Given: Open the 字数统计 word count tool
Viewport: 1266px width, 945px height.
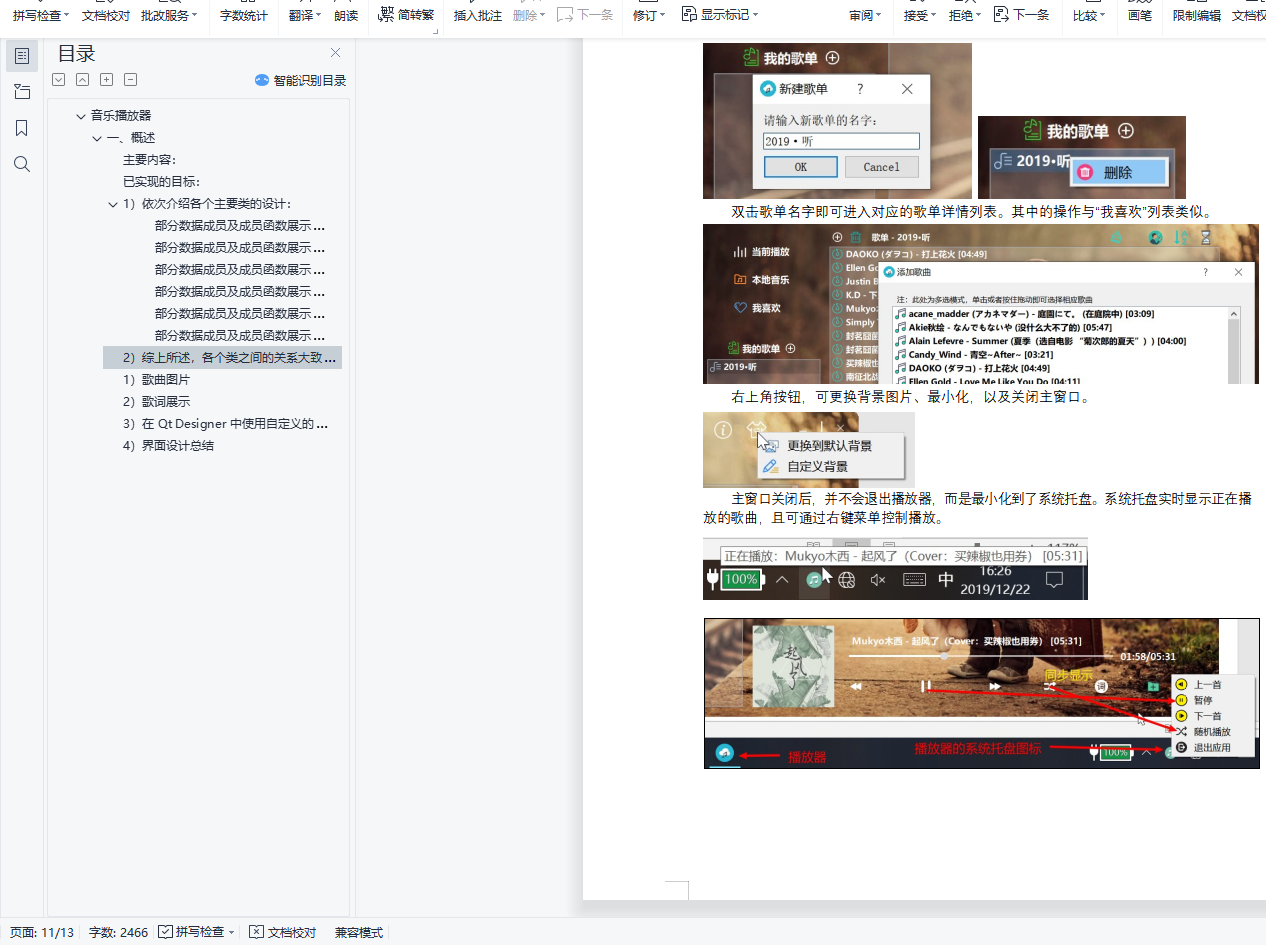Looking at the screenshot, I should coord(243,15).
